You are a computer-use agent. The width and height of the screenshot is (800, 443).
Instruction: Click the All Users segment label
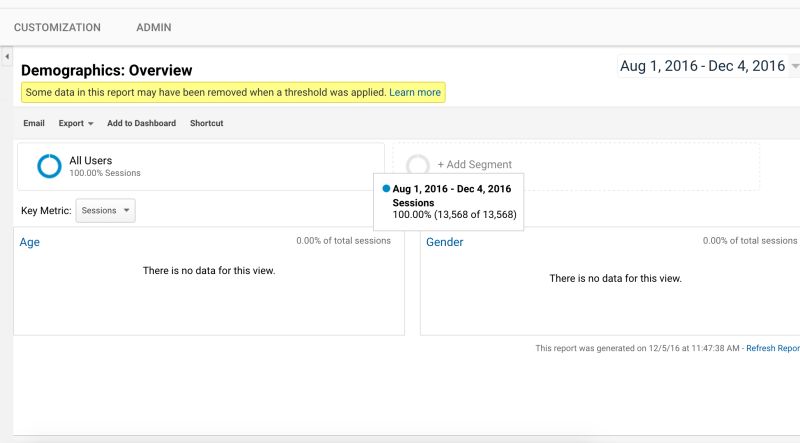tap(91, 160)
